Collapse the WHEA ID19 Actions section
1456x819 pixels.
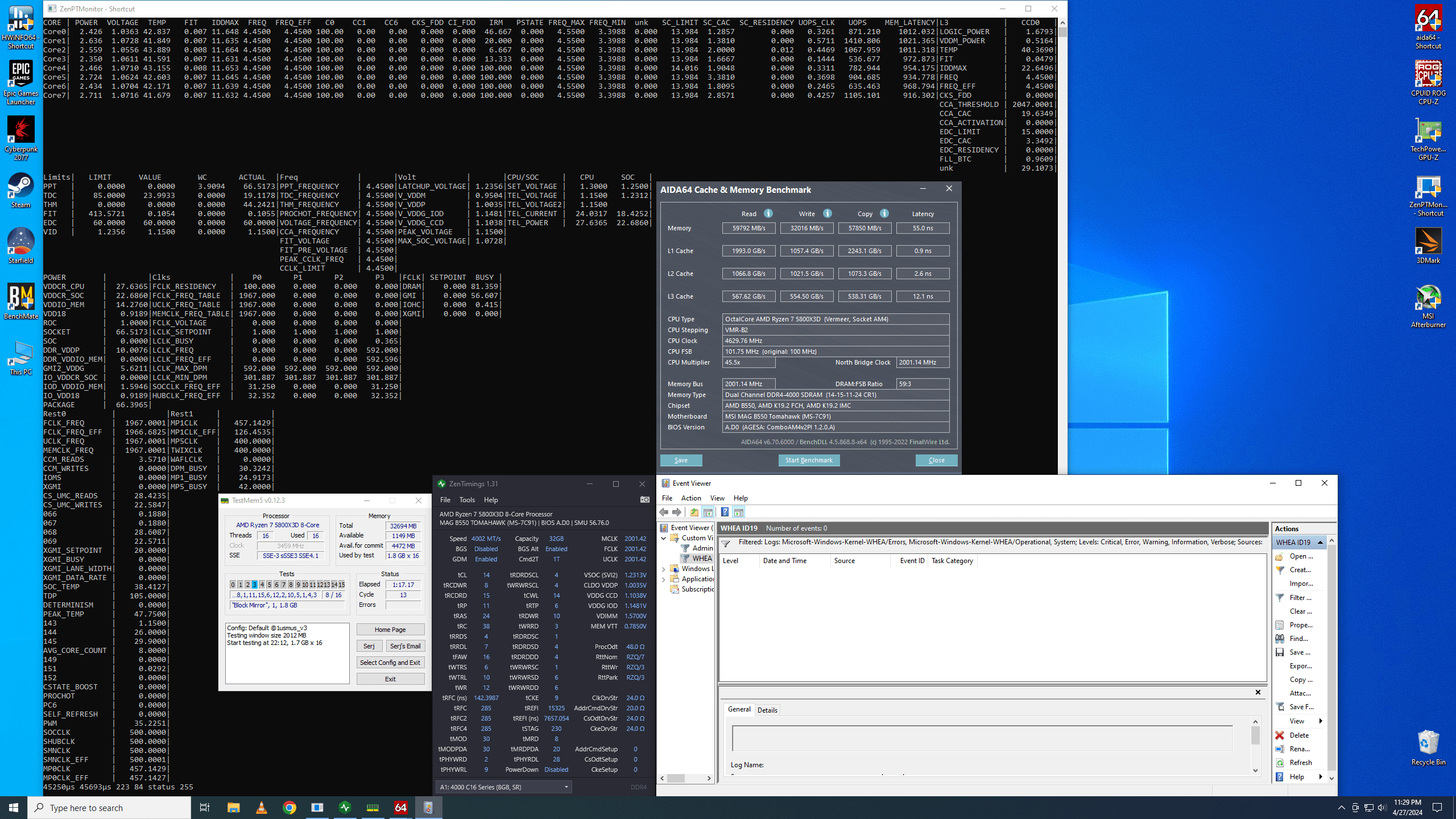click(1320, 543)
